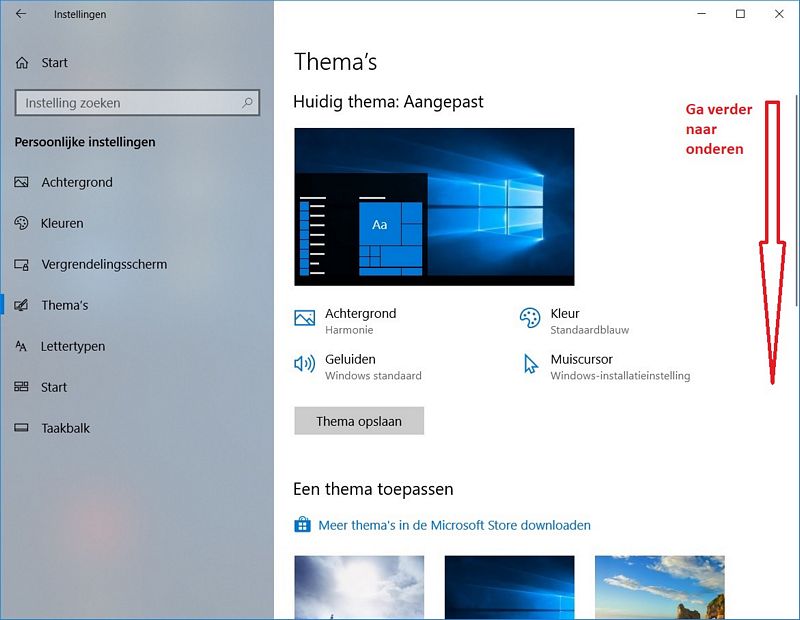
Task: Click the Achtergrond picture icon under the theme preview
Action: click(x=305, y=318)
